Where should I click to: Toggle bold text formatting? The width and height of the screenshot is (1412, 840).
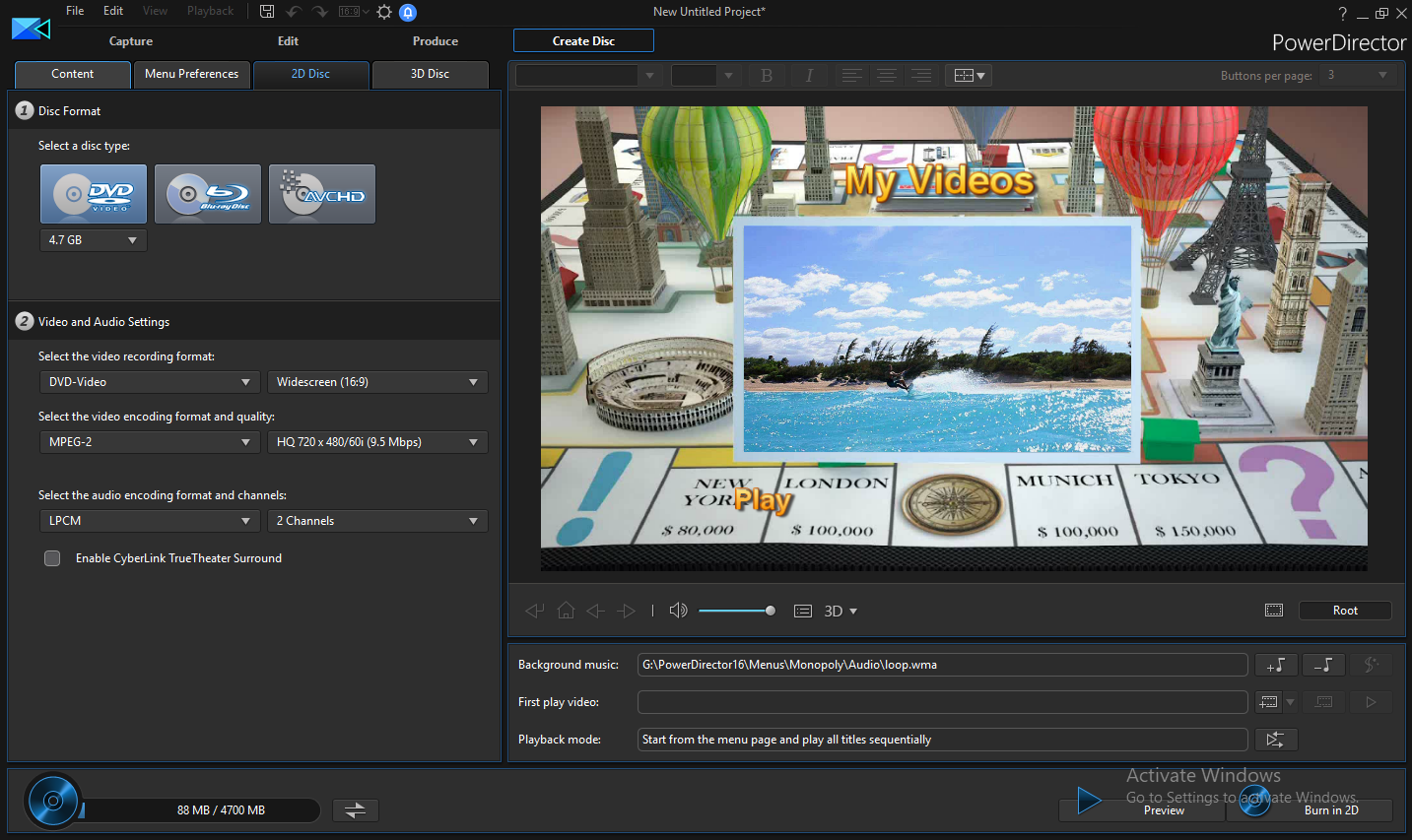click(x=767, y=75)
